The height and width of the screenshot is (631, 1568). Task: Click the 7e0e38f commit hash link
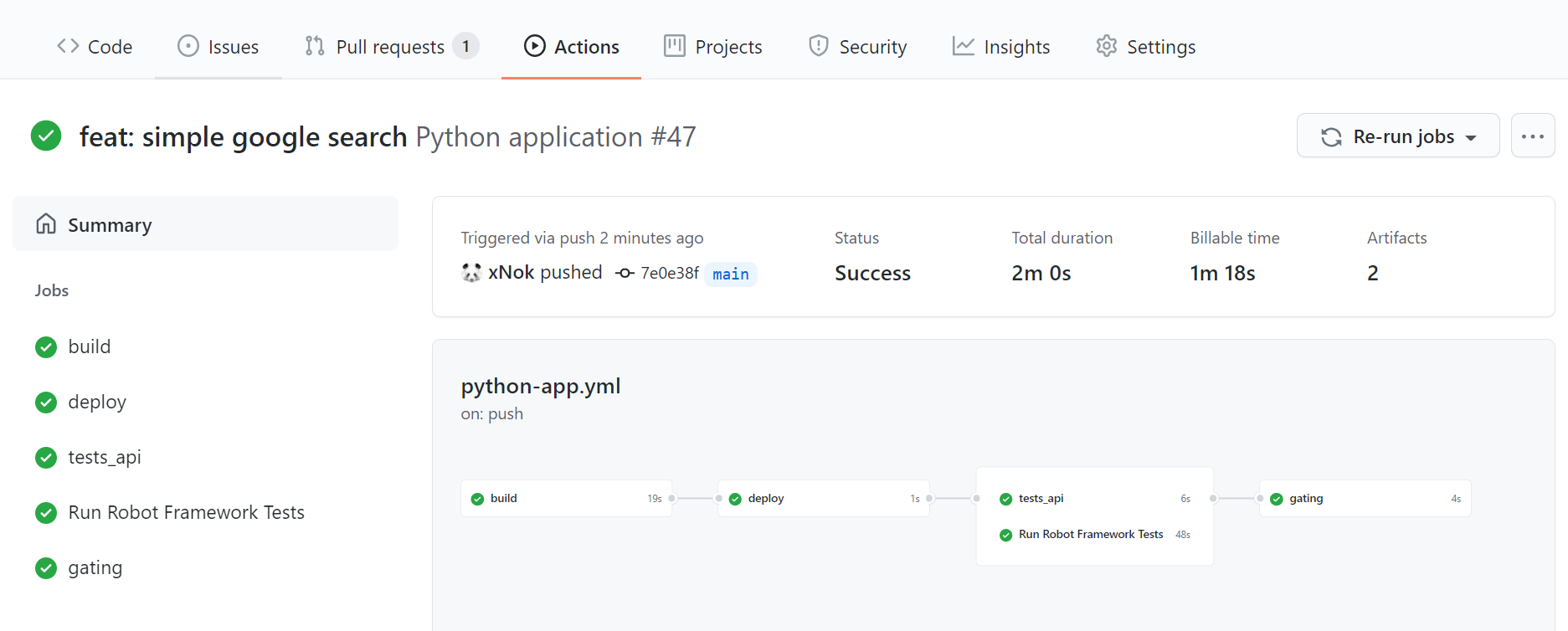click(669, 274)
